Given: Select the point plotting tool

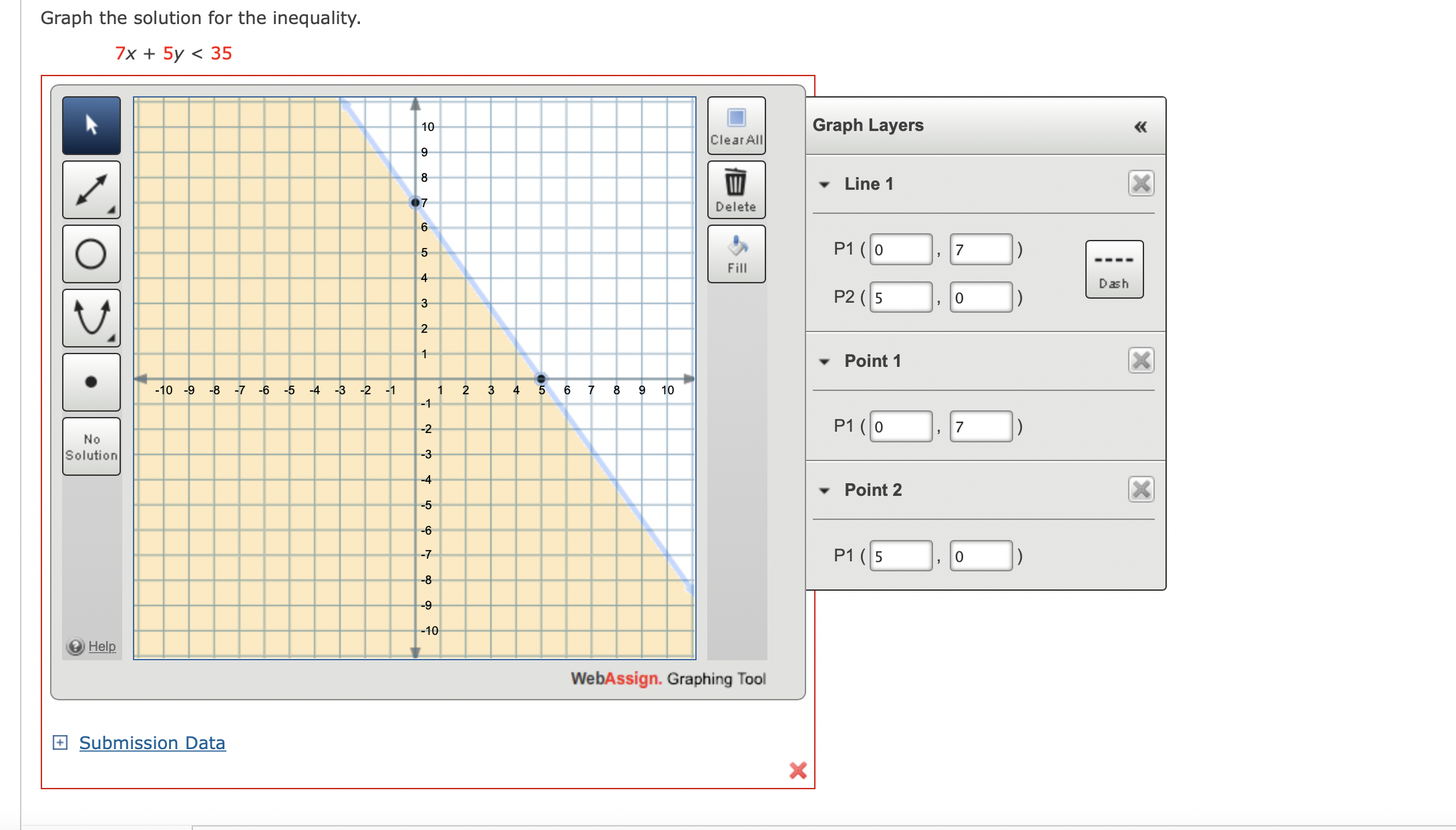Looking at the screenshot, I should (91, 382).
